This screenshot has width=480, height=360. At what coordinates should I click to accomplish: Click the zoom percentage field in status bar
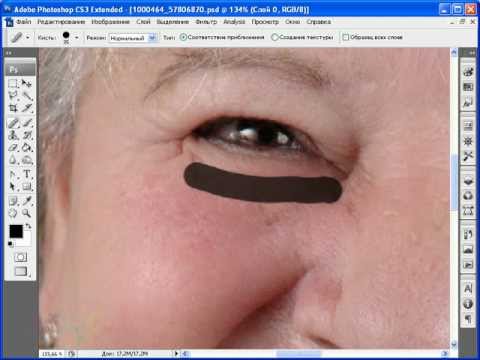pyautogui.click(x=52, y=353)
